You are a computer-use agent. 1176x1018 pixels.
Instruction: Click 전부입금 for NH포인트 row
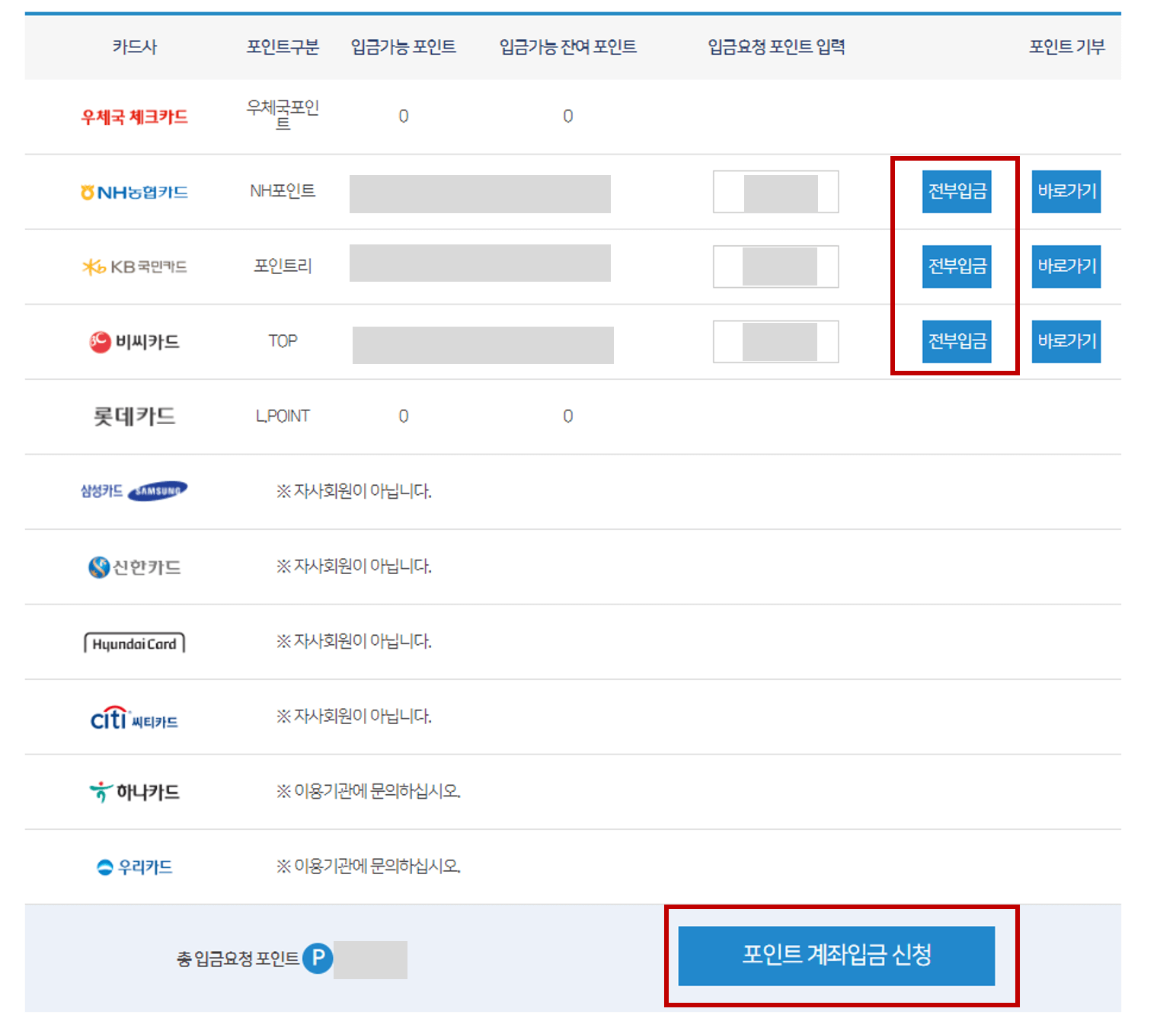tap(957, 191)
